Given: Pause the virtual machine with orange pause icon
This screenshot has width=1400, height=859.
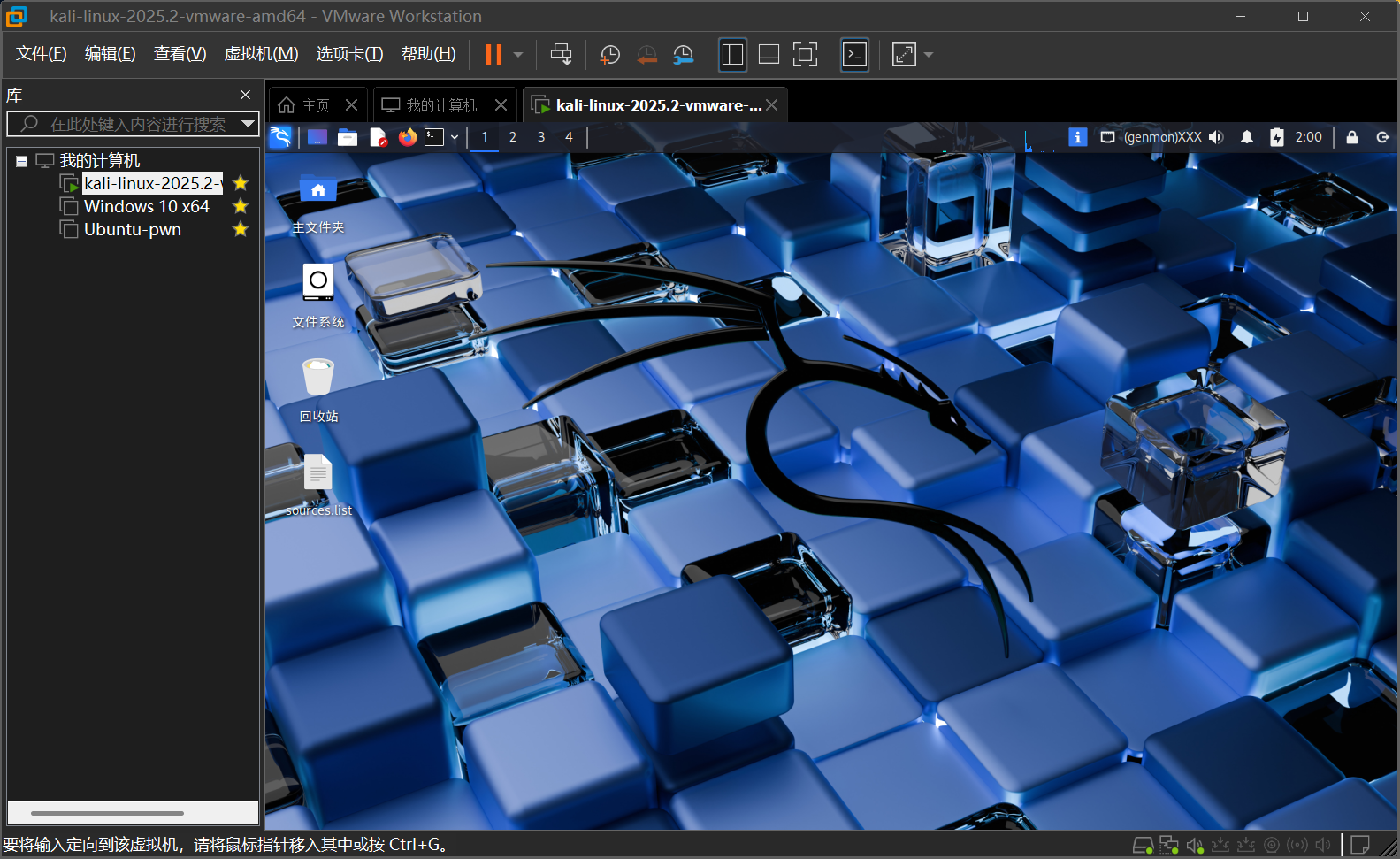Looking at the screenshot, I should 493,55.
